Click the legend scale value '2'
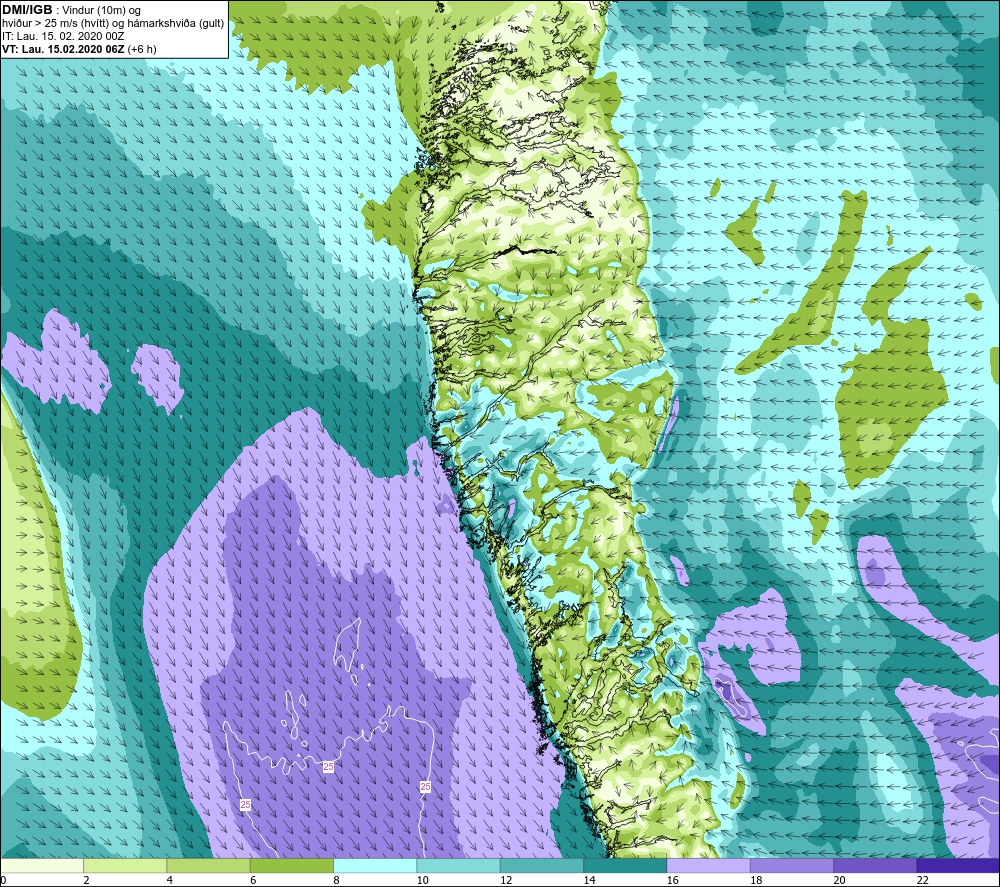The height and width of the screenshot is (887, 1000). [86, 880]
